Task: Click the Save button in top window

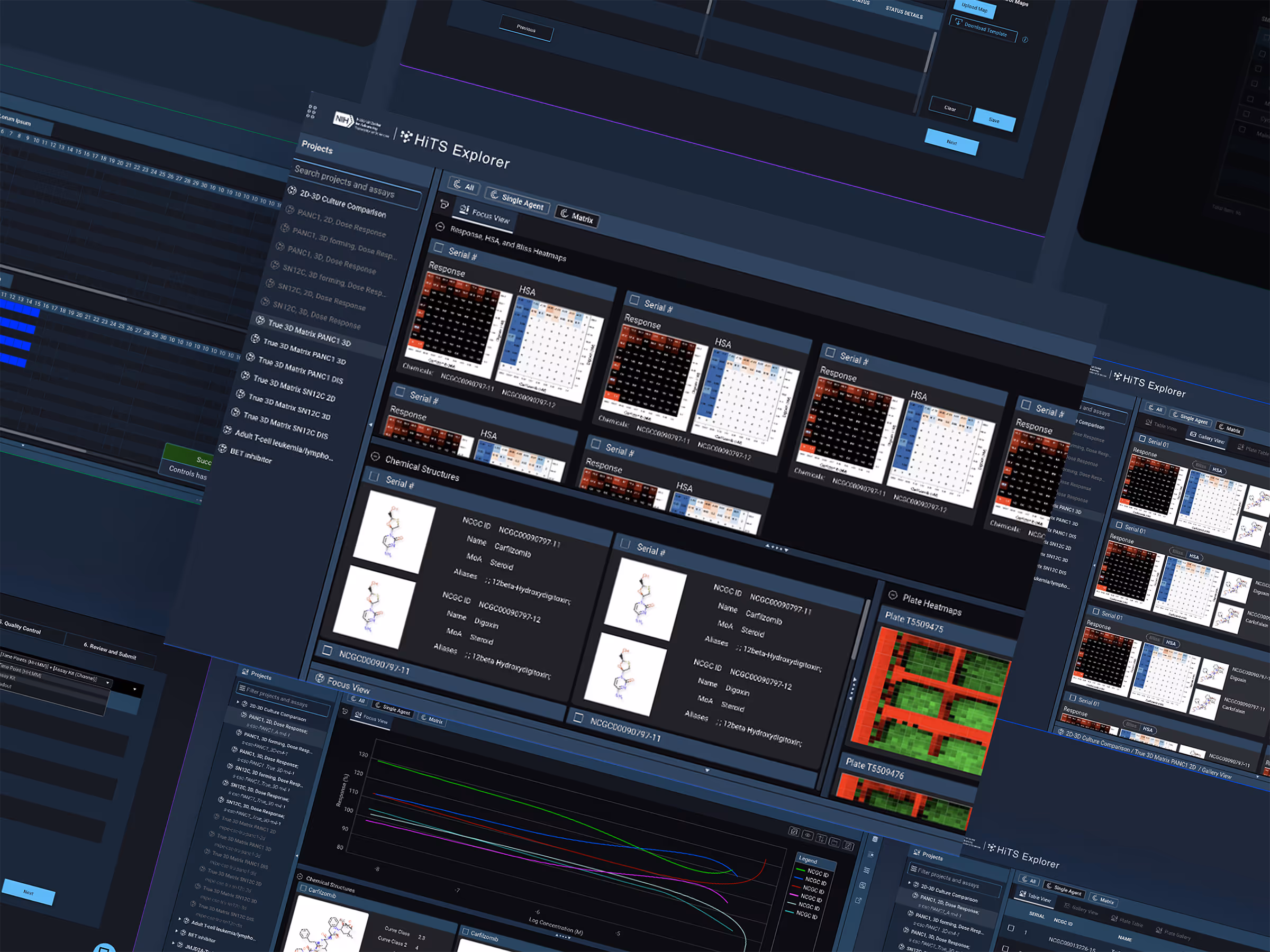Action: (x=994, y=120)
